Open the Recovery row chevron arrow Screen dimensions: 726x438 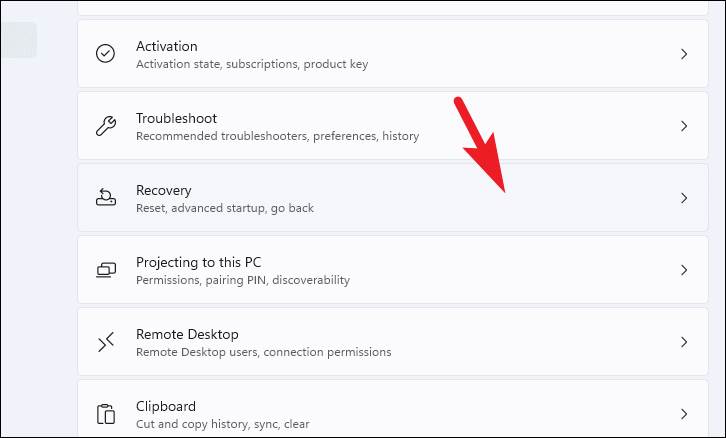point(684,198)
